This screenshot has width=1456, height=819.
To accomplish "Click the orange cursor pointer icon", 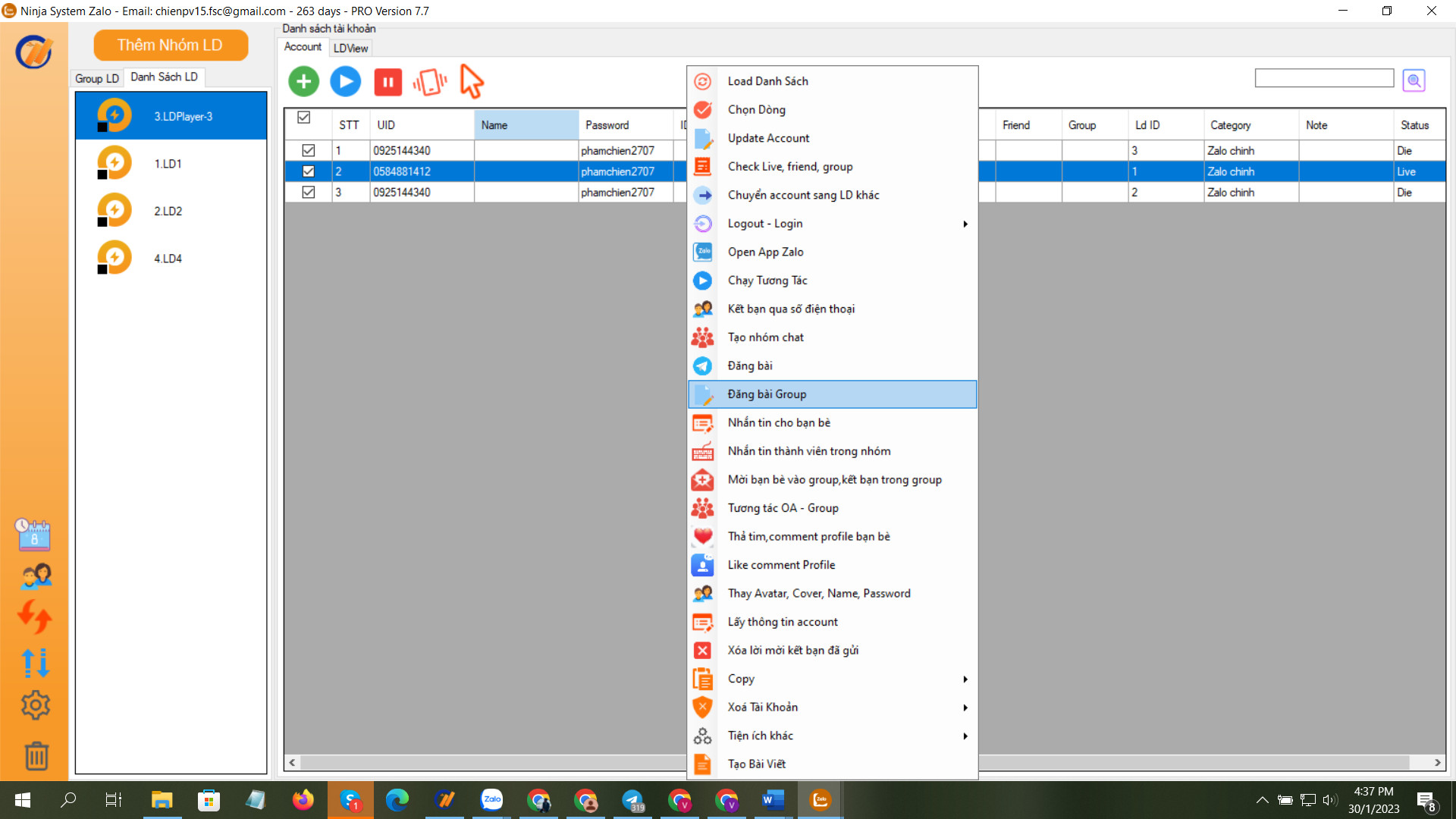I will point(472,81).
